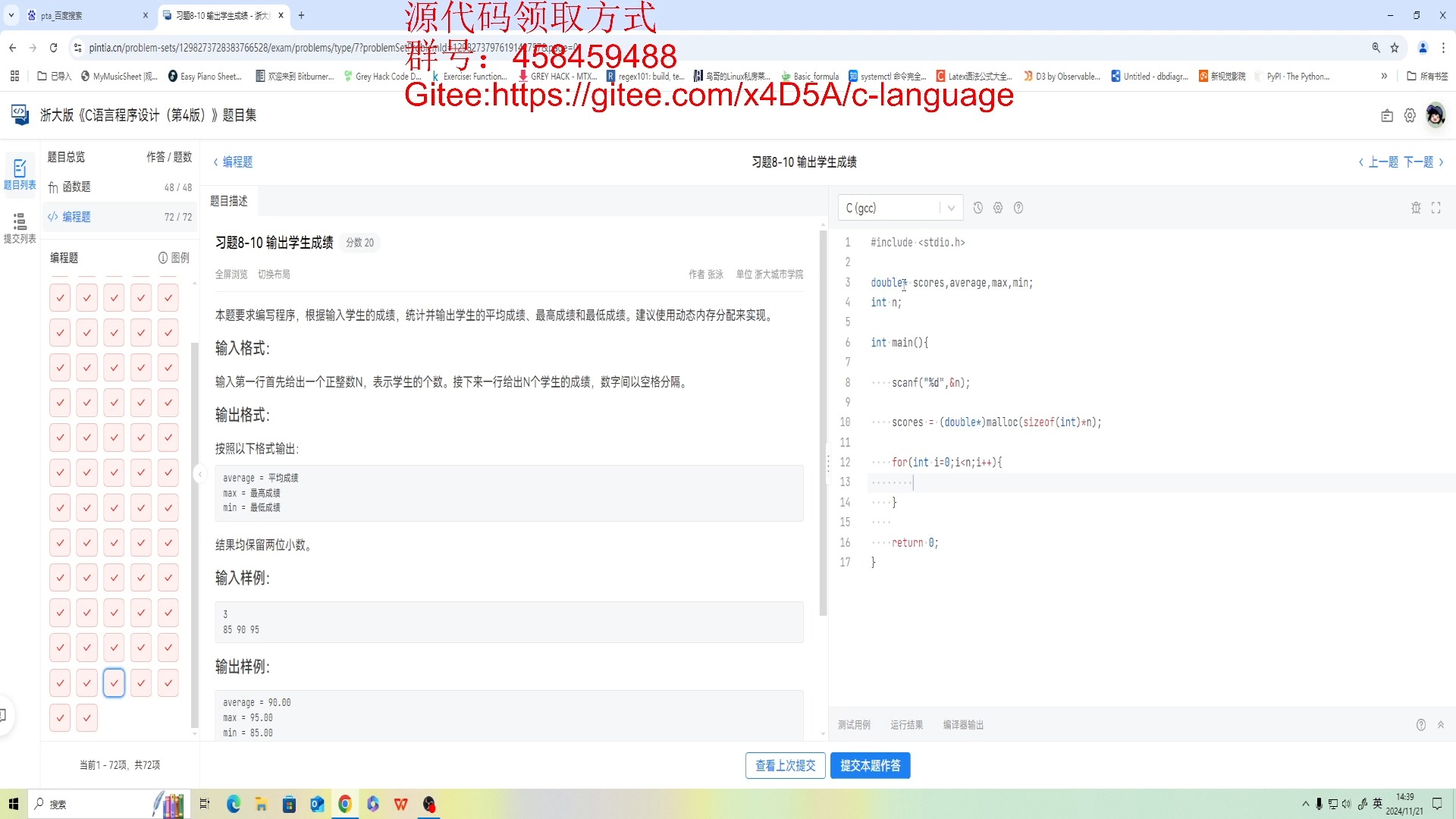Viewport: 1456px width, 819px height.
Task: Go to previous problem 上一题
Action: (x=1379, y=162)
